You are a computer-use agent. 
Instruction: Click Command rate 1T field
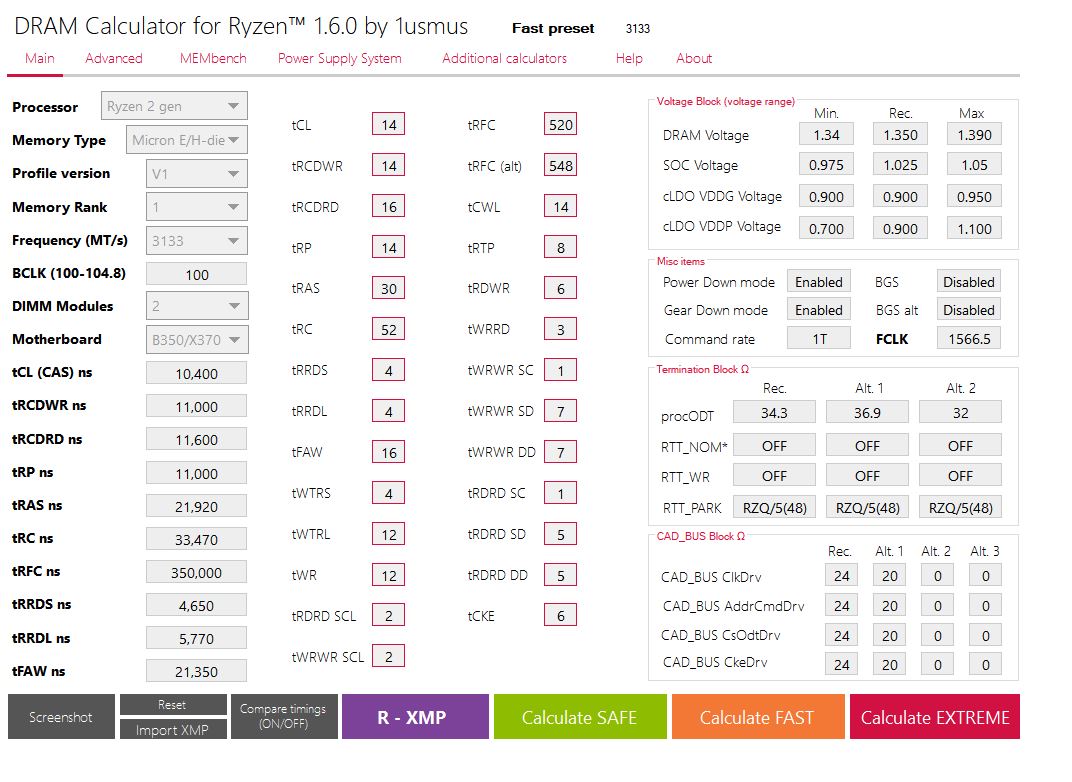pyautogui.click(x=819, y=339)
